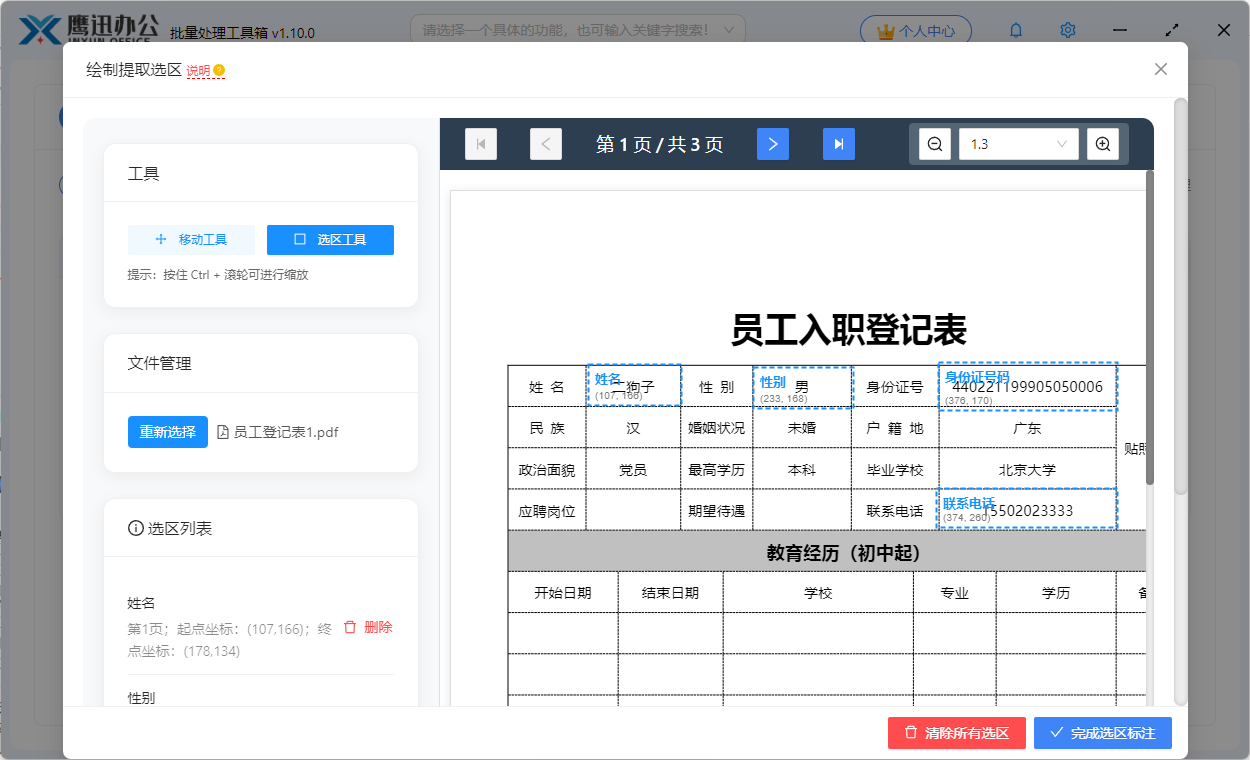
Task: Close the 绘制提取选区 dialog
Action: coord(1161,69)
